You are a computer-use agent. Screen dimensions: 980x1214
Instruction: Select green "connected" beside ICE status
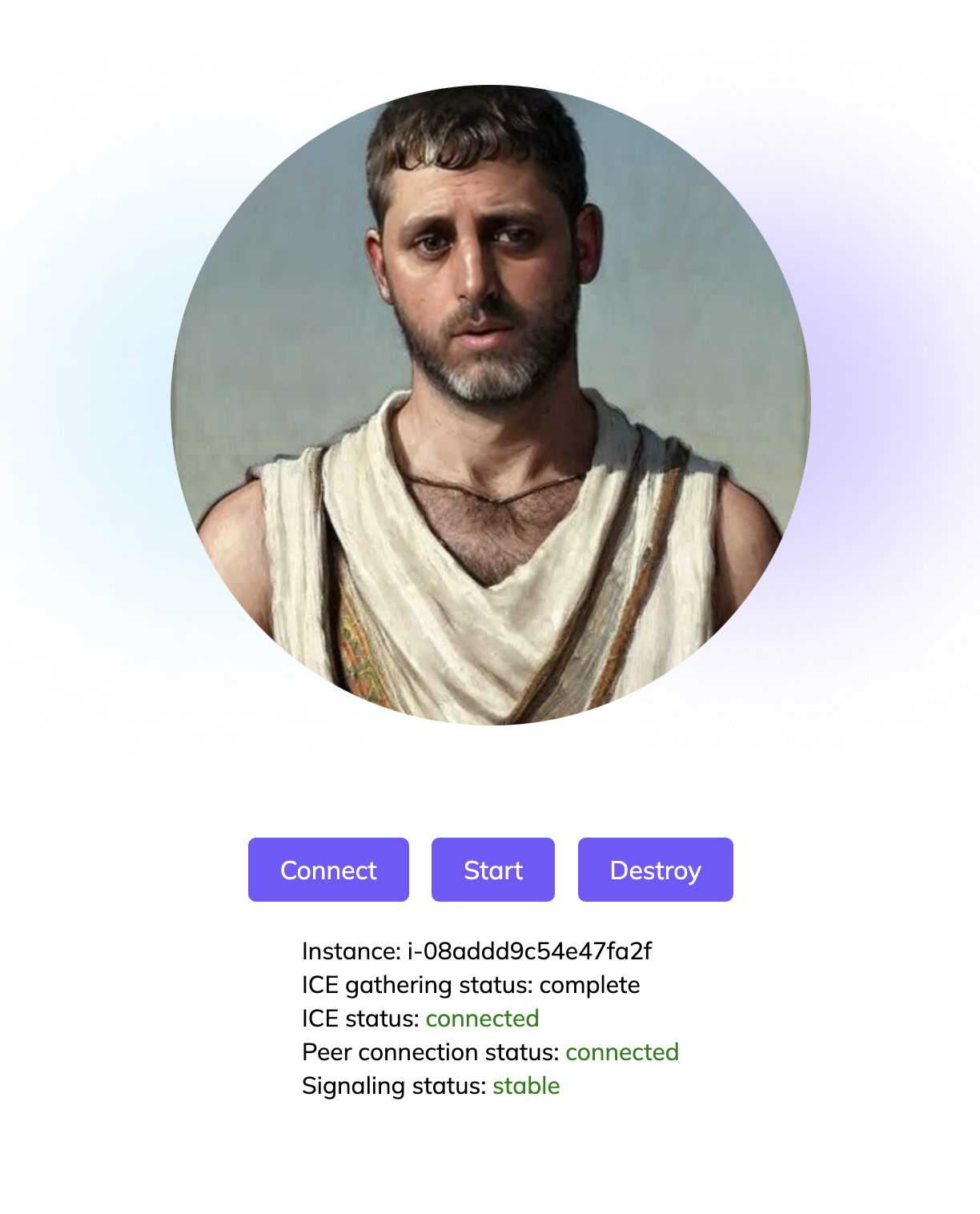click(x=482, y=1019)
